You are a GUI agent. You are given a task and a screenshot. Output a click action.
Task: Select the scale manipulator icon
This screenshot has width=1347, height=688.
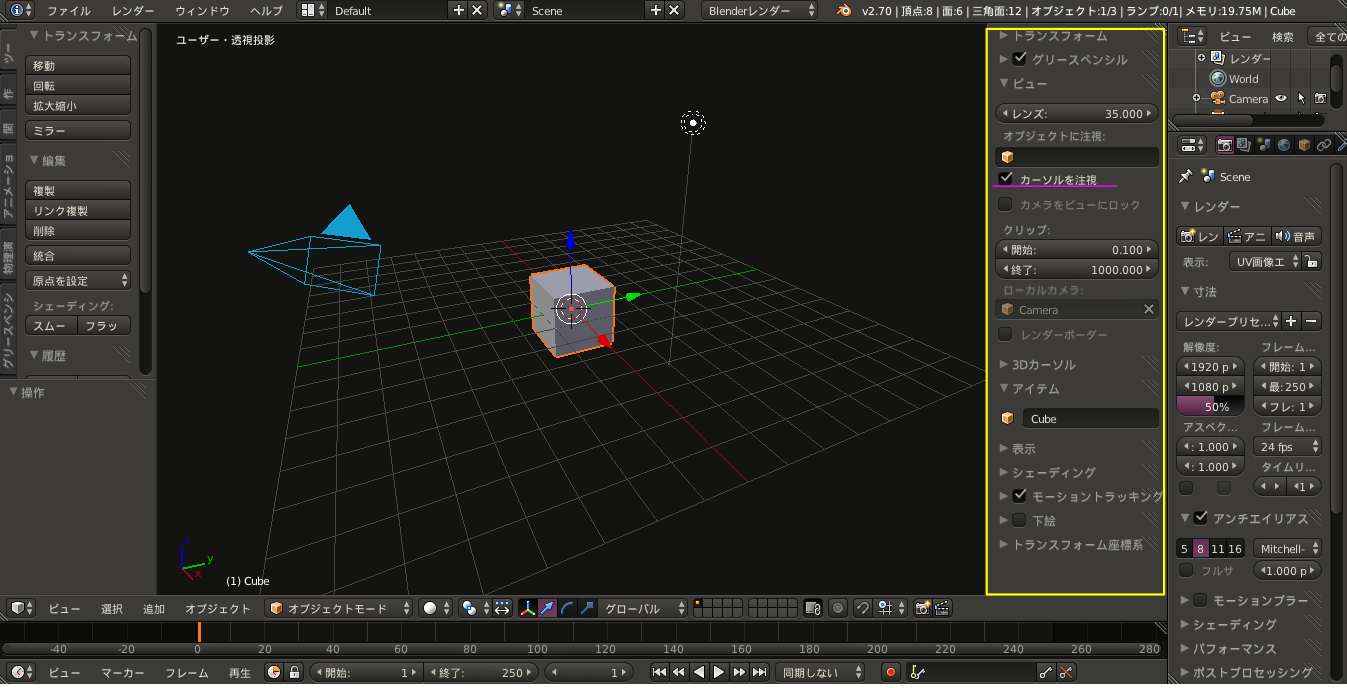pyautogui.click(x=587, y=608)
